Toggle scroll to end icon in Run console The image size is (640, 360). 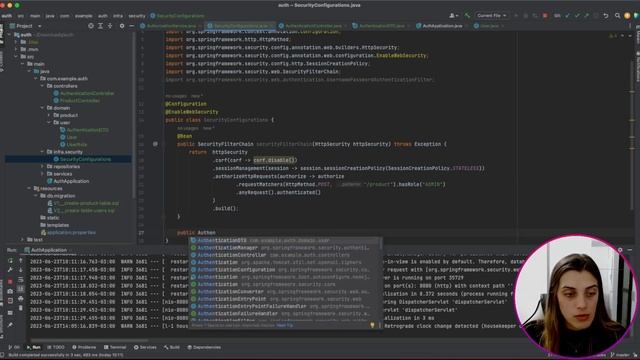(21, 289)
